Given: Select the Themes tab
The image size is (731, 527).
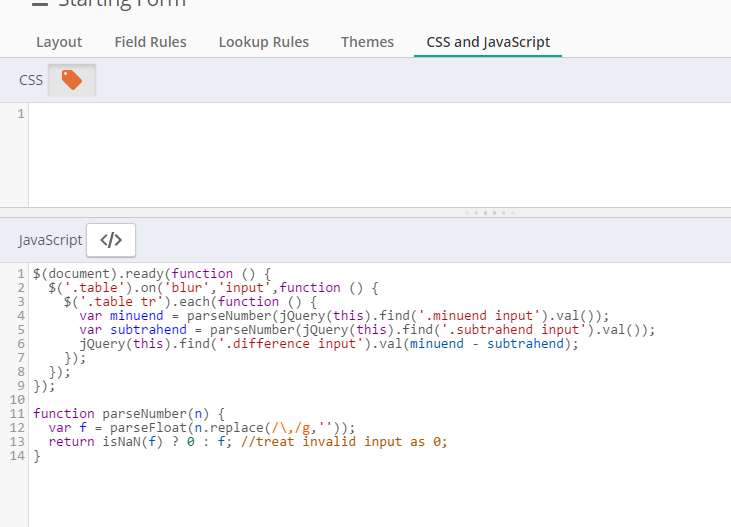Looking at the screenshot, I should (367, 42).
